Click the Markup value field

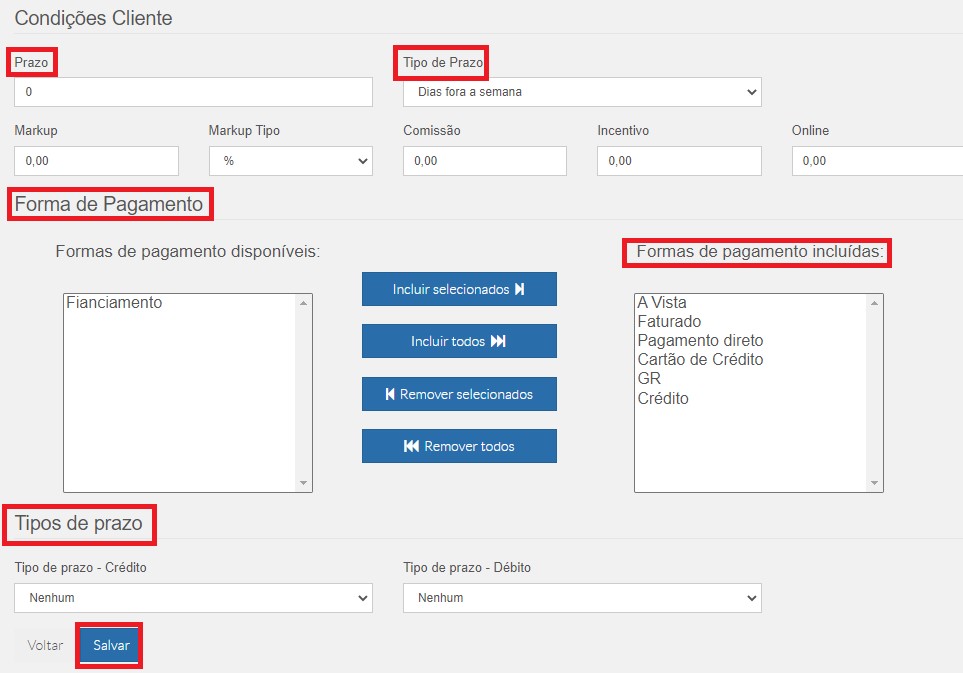point(96,161)
